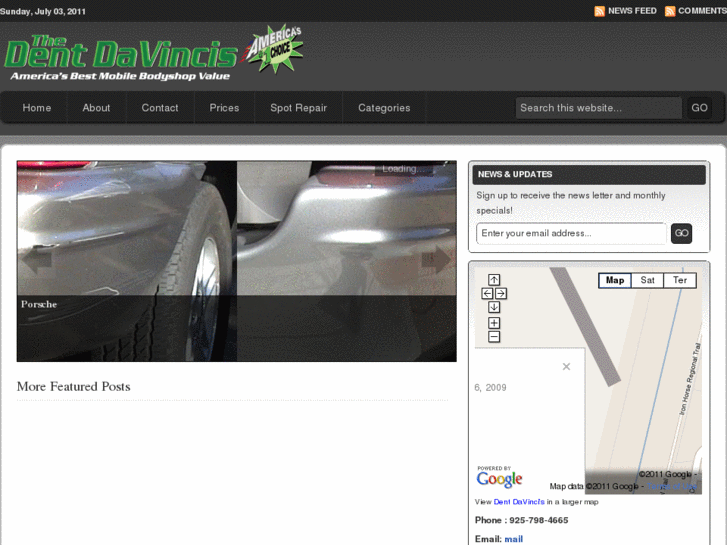The image size is (727, 545).
Task: Switch map to Sat view
Action: click(647, 280)
